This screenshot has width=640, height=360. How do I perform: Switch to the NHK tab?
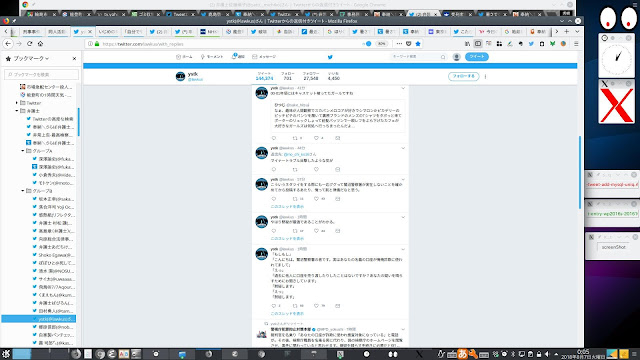coord(209,31)
